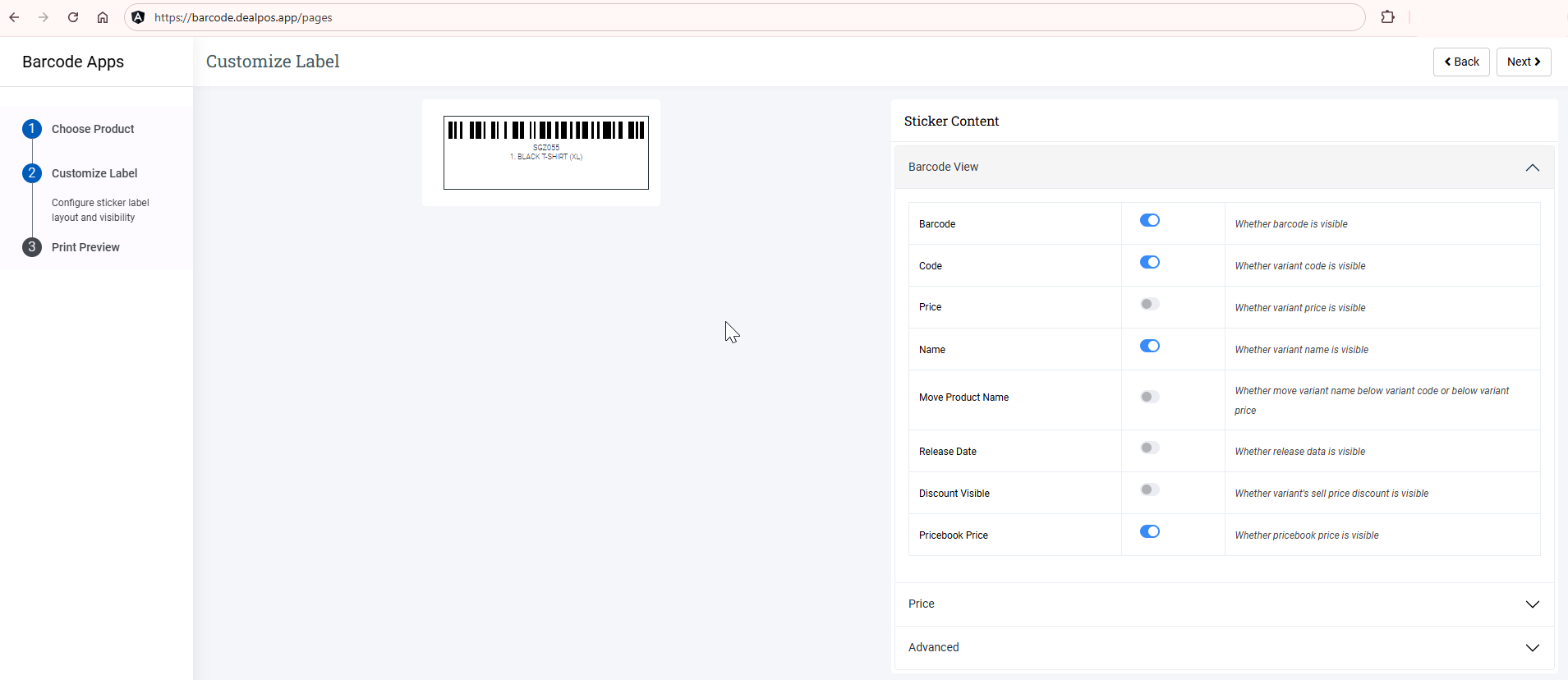1568x680 pixels.
Task: Click the browser back arrow
Action: [14, 17]
